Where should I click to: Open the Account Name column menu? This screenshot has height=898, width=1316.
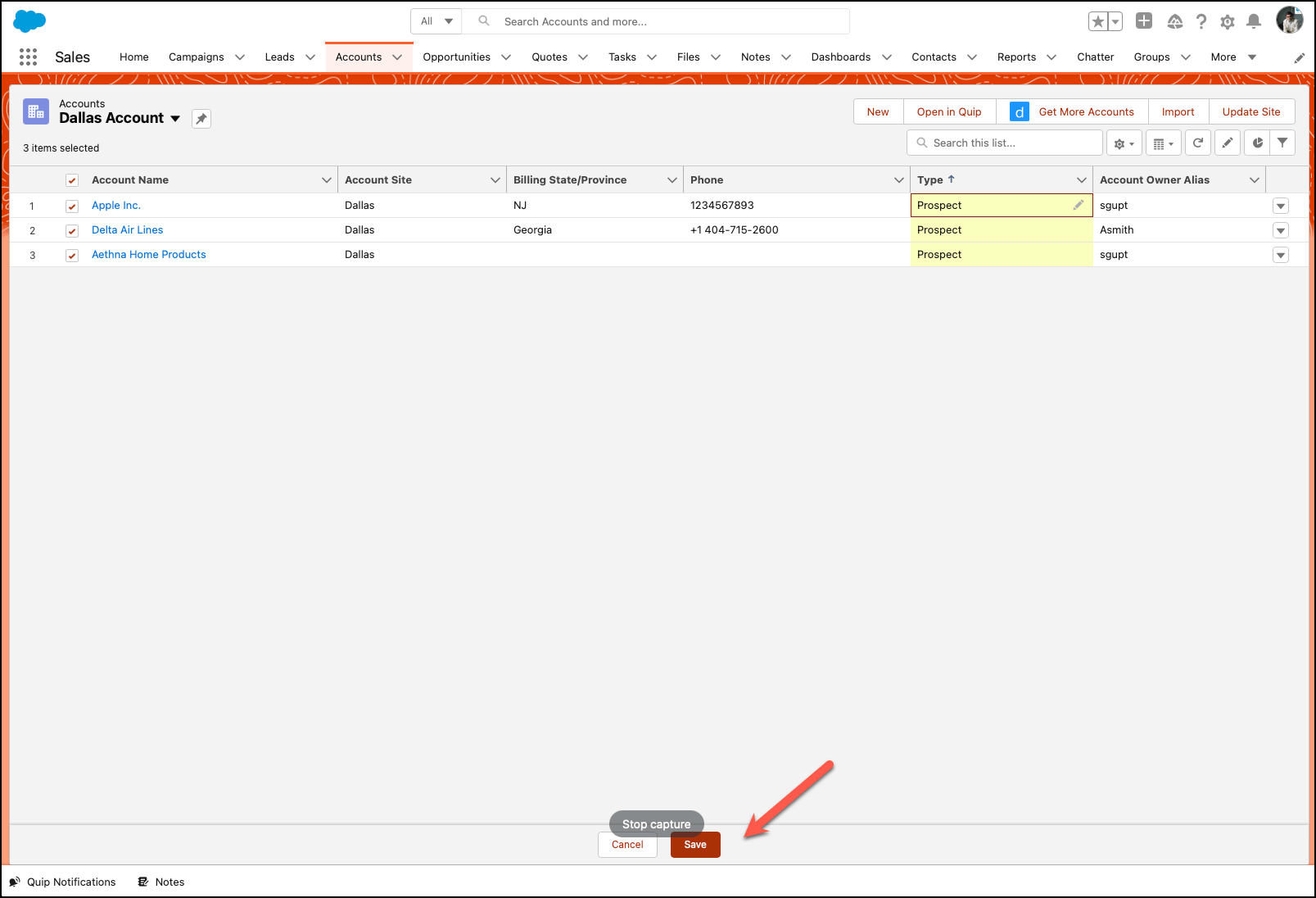pos(327,180)
